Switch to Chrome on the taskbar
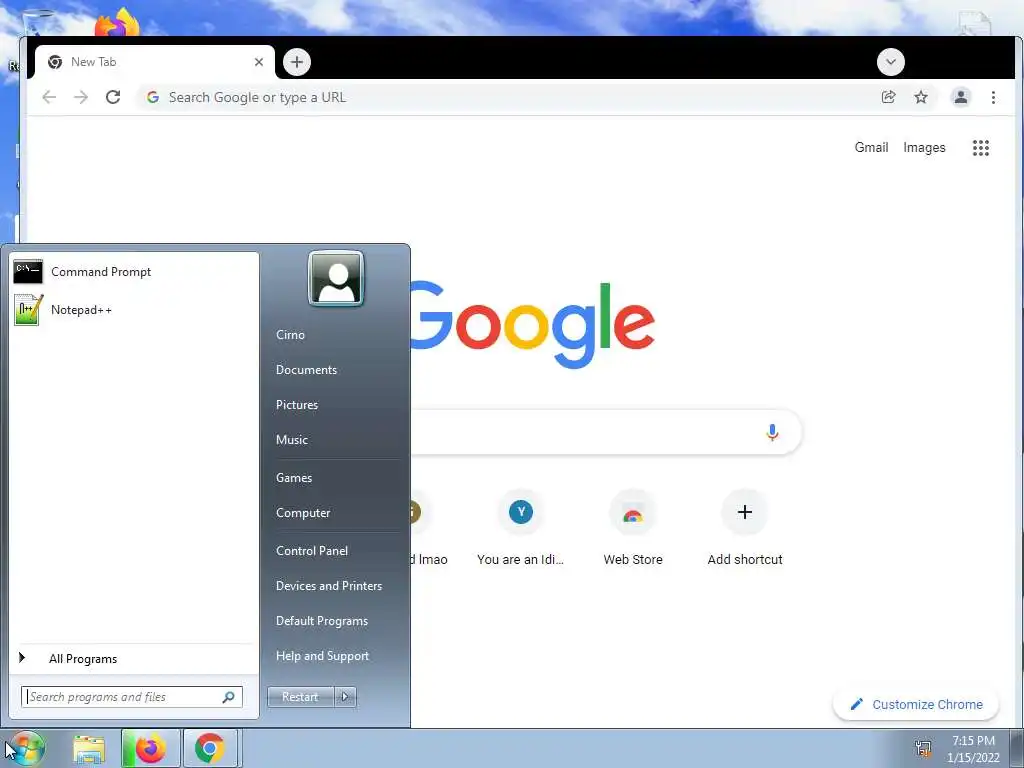The height and width of the screenshot is (768, 1024). (210, 749)
